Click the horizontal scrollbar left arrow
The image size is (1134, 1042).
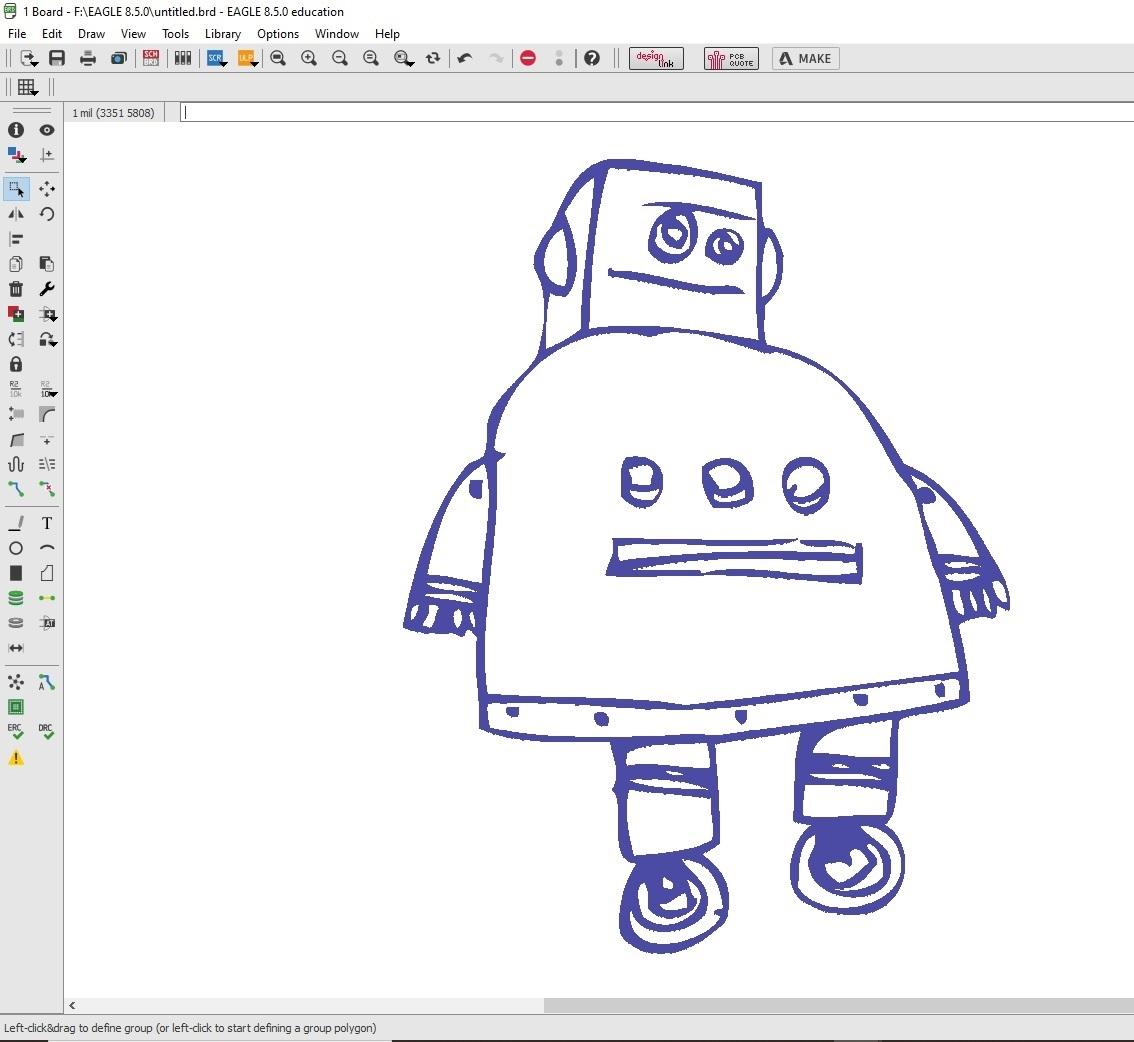[x=72, y=1005]
